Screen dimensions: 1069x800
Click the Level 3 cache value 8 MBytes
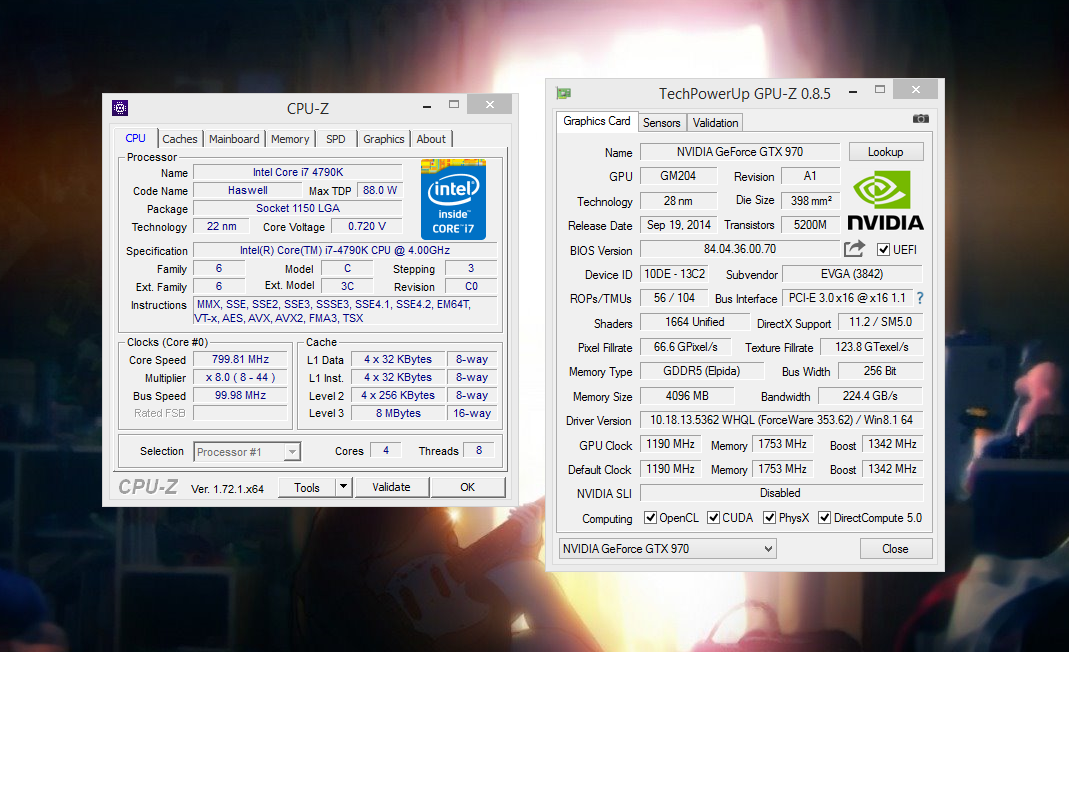pyautogui.click(x=398, y=413)
